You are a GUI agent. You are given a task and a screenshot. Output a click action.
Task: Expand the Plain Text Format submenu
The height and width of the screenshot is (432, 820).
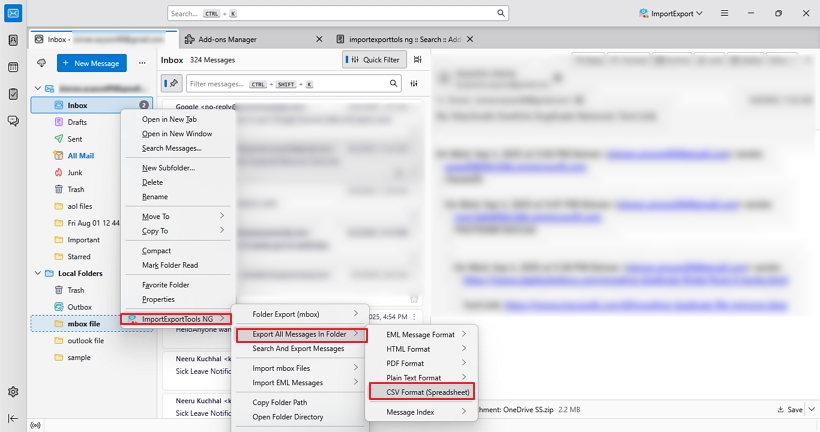pos(422,377)
